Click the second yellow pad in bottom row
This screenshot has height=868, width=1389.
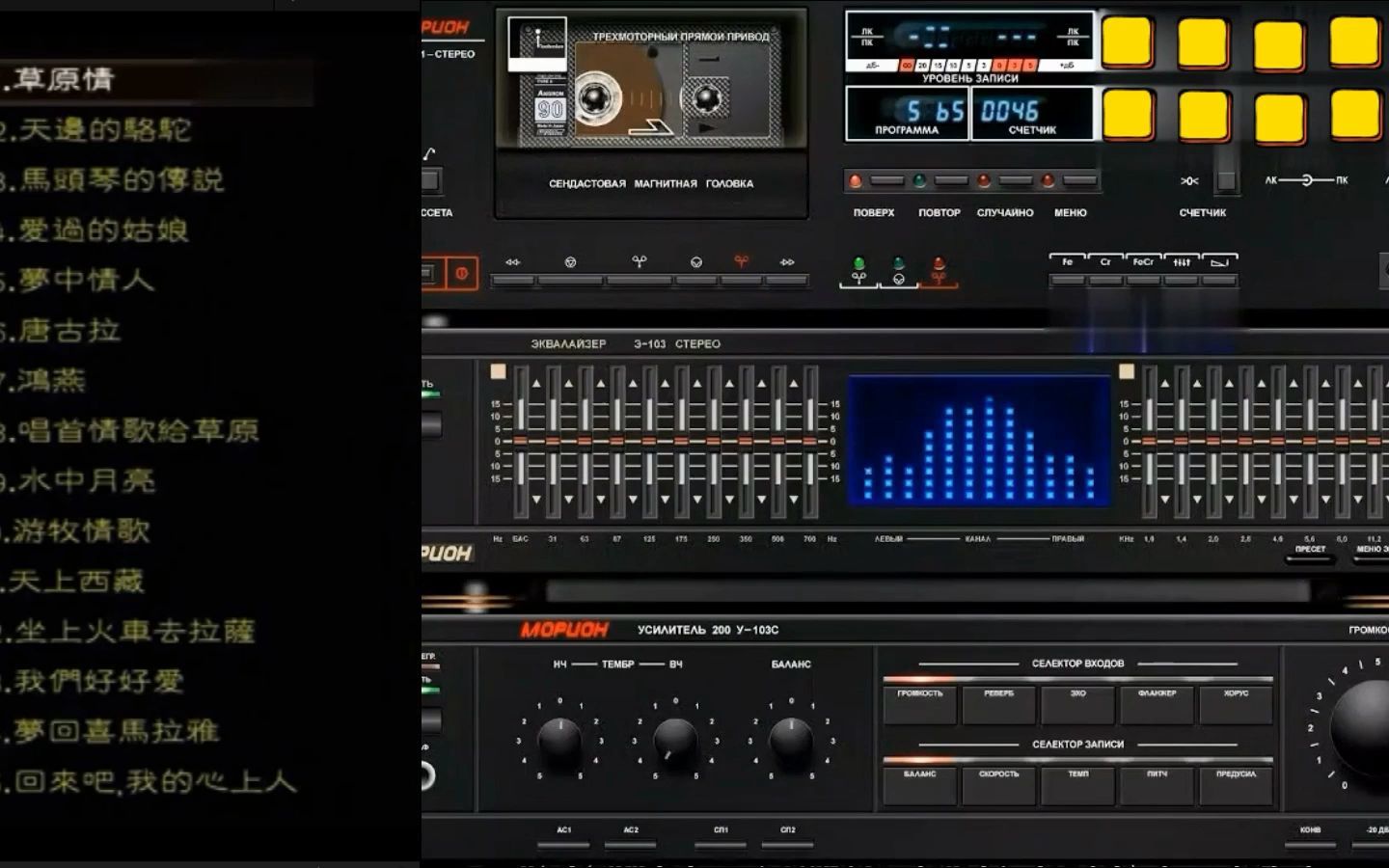1203,115
